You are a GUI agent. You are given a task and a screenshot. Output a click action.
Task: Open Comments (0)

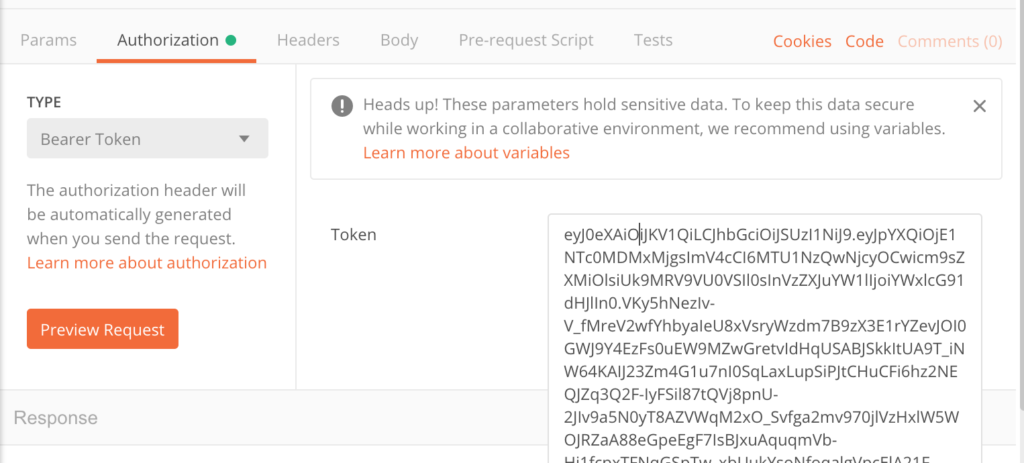click(949, 42)
